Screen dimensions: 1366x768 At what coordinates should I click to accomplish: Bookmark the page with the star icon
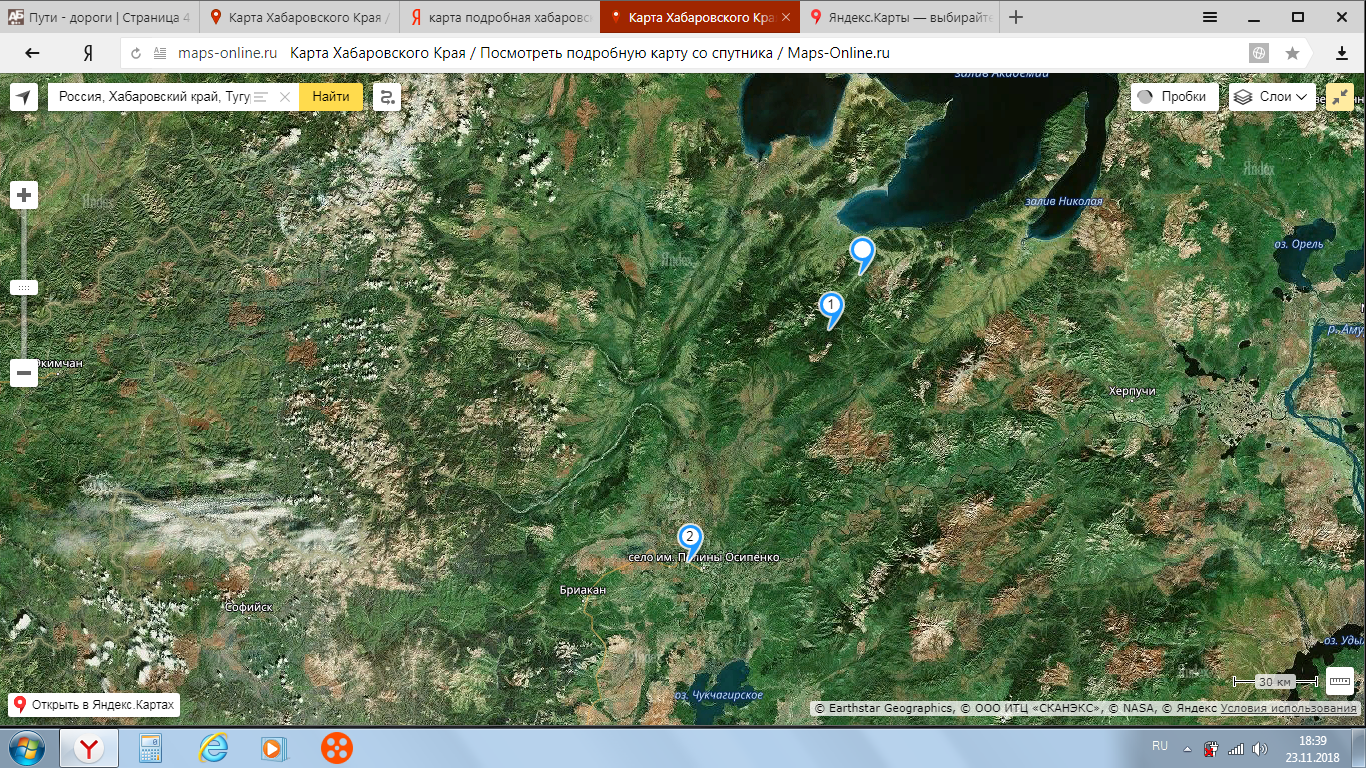[1292, 54]
